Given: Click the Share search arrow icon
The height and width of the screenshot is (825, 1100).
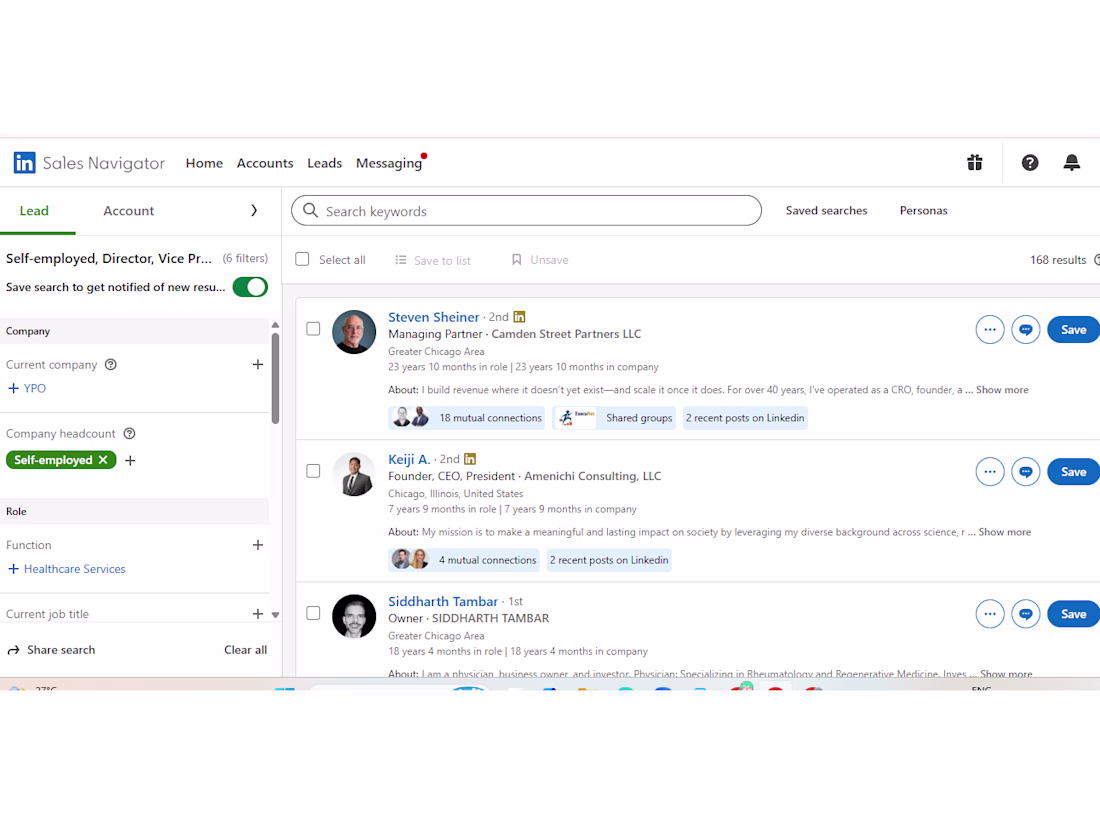Looking at the screenshot, I should 13,650.
